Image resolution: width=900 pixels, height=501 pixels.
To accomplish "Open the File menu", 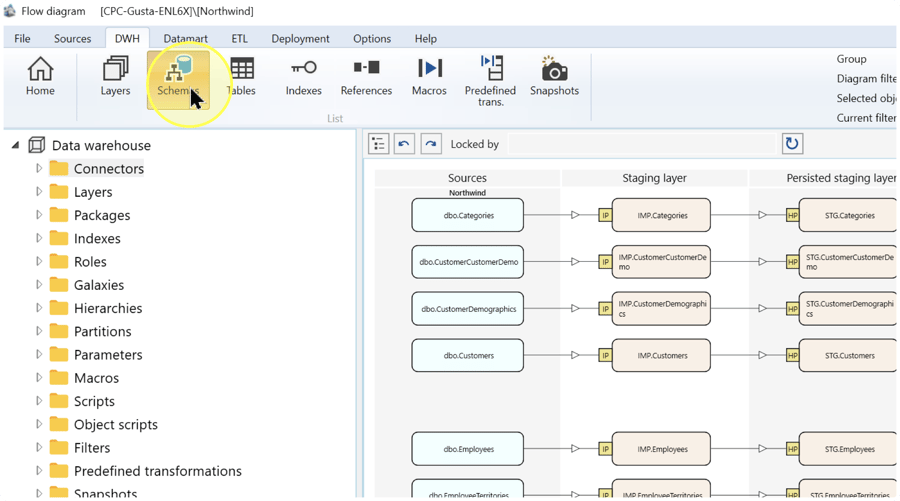I will tap(22, 38).
